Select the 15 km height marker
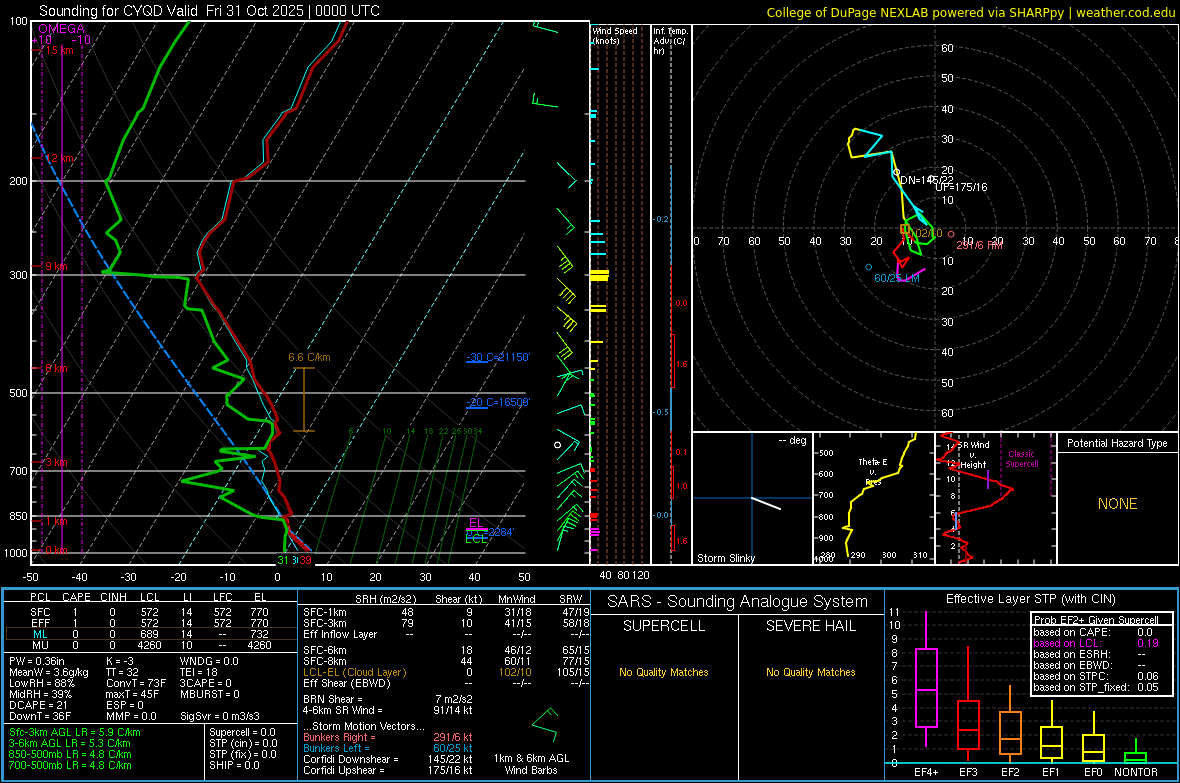Image resolution: width=1180 pixels, height=783 pixels. 58,50
